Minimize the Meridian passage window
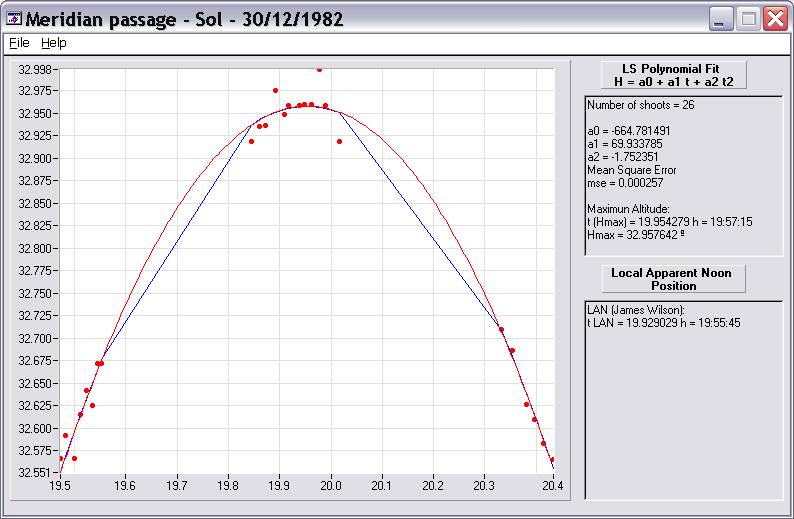This screenshot has width=794, height=519. [x=721, y=19]
